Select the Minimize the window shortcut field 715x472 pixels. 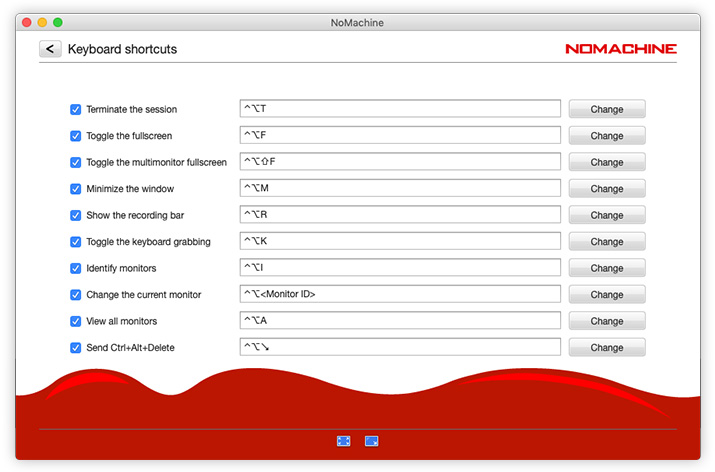point(400,189)
